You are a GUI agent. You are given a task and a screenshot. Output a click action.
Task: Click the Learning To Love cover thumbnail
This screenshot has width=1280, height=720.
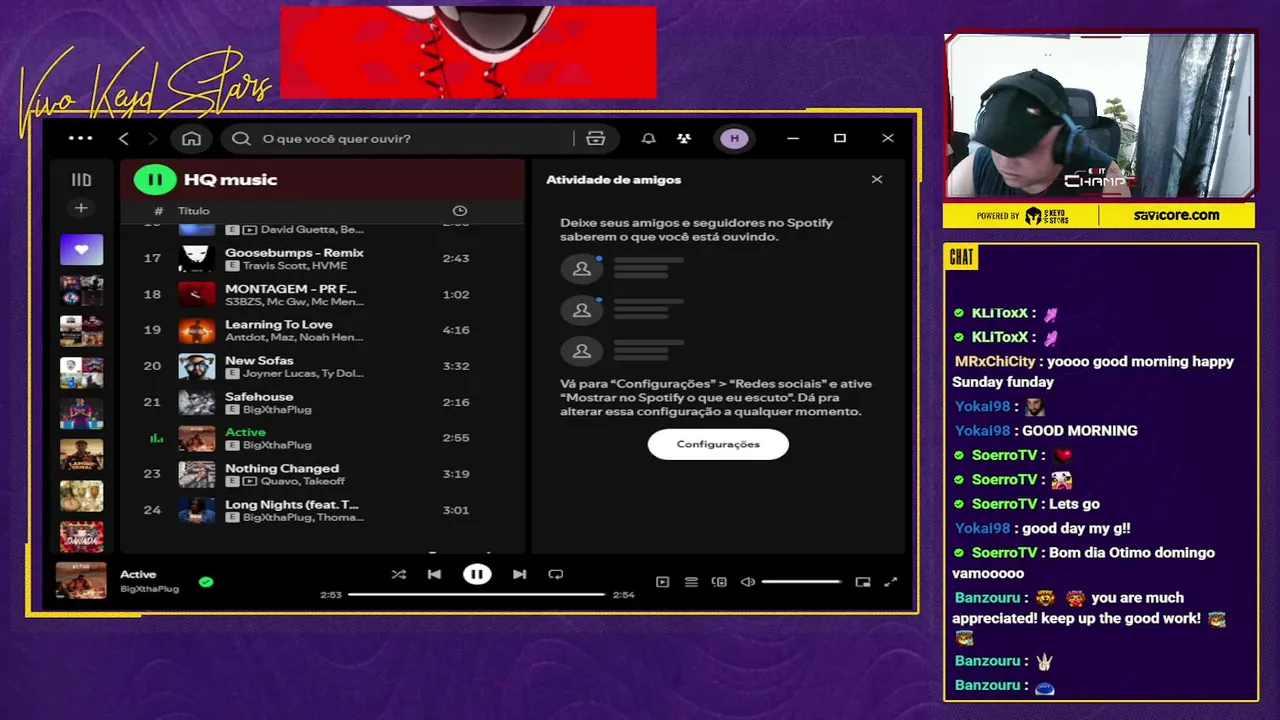(197, 330)
